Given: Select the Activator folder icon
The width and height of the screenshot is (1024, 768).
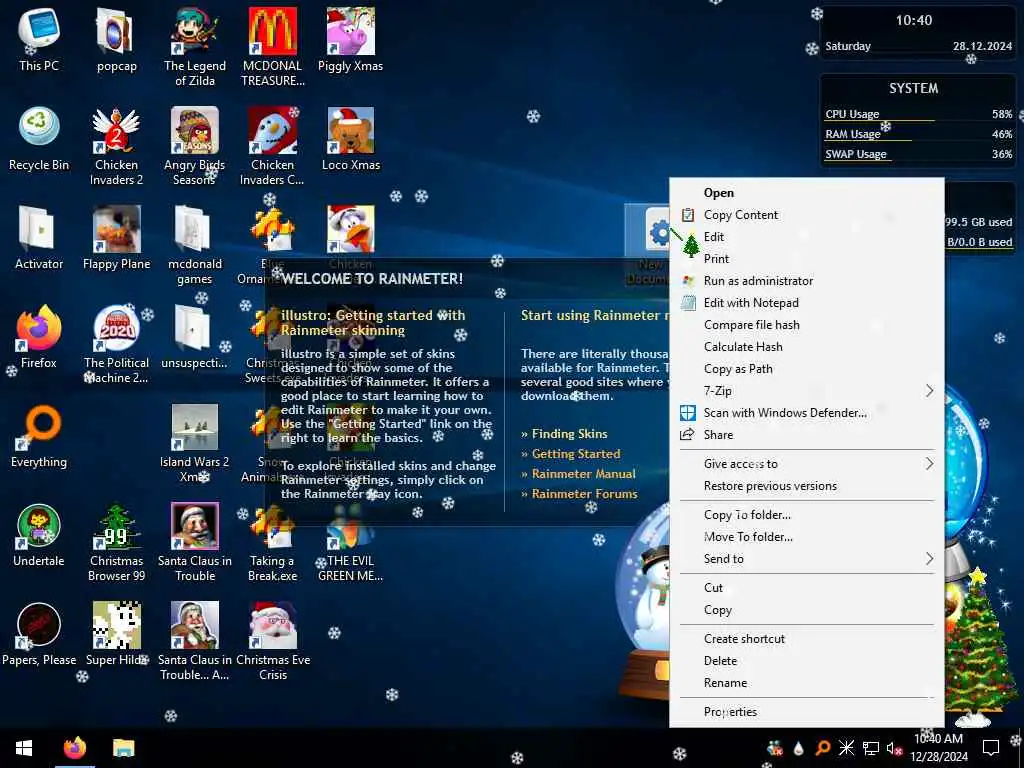Looking at the screenshot, I should pos(39,238).
